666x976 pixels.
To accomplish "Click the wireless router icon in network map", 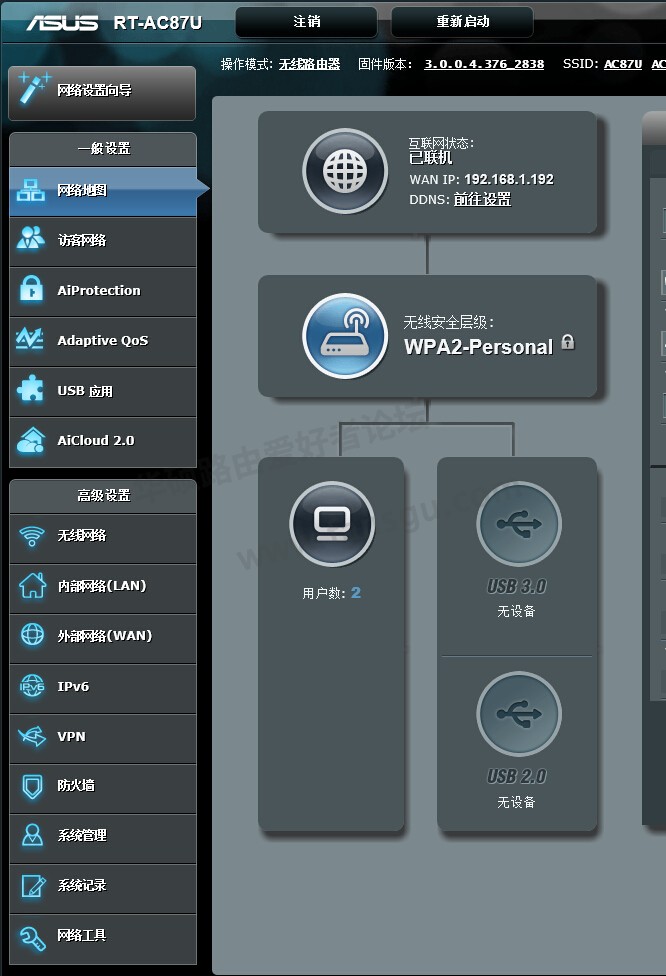I will (x=345, y=336).
